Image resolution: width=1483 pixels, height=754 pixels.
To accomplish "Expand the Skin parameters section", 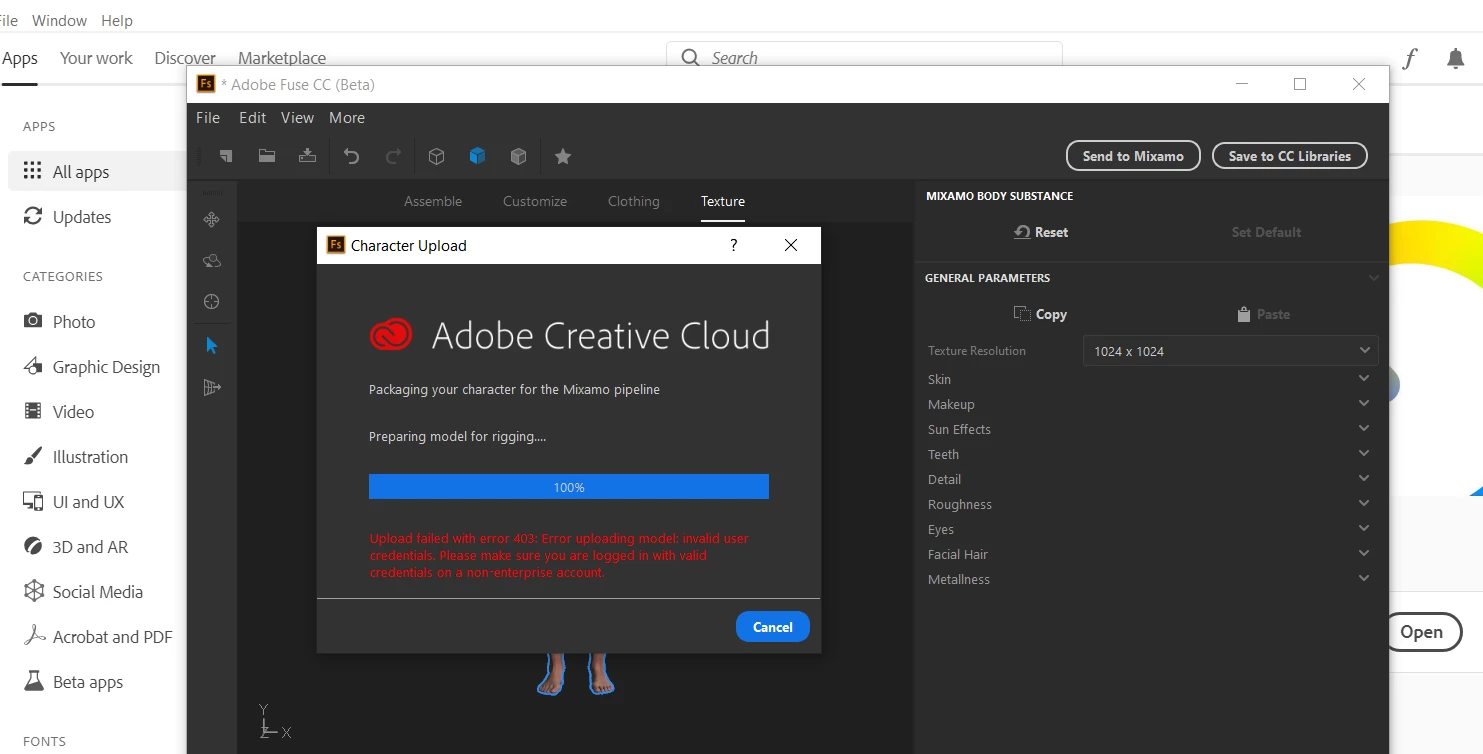I will [x=1150, y=379].
